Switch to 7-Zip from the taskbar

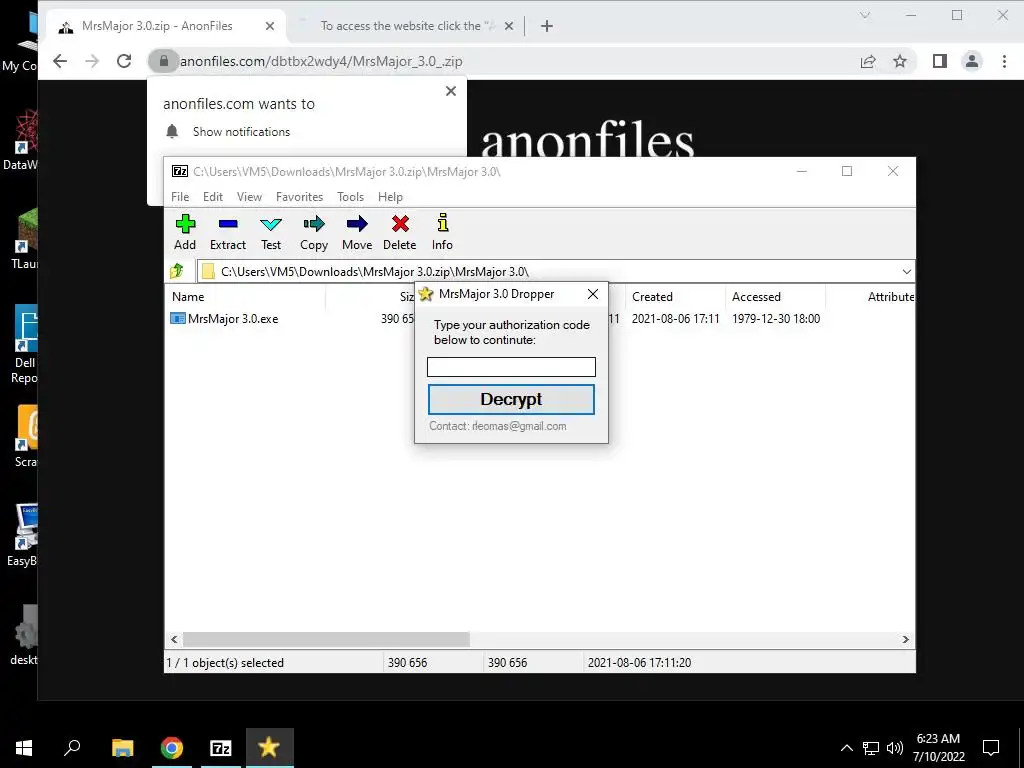221,748
